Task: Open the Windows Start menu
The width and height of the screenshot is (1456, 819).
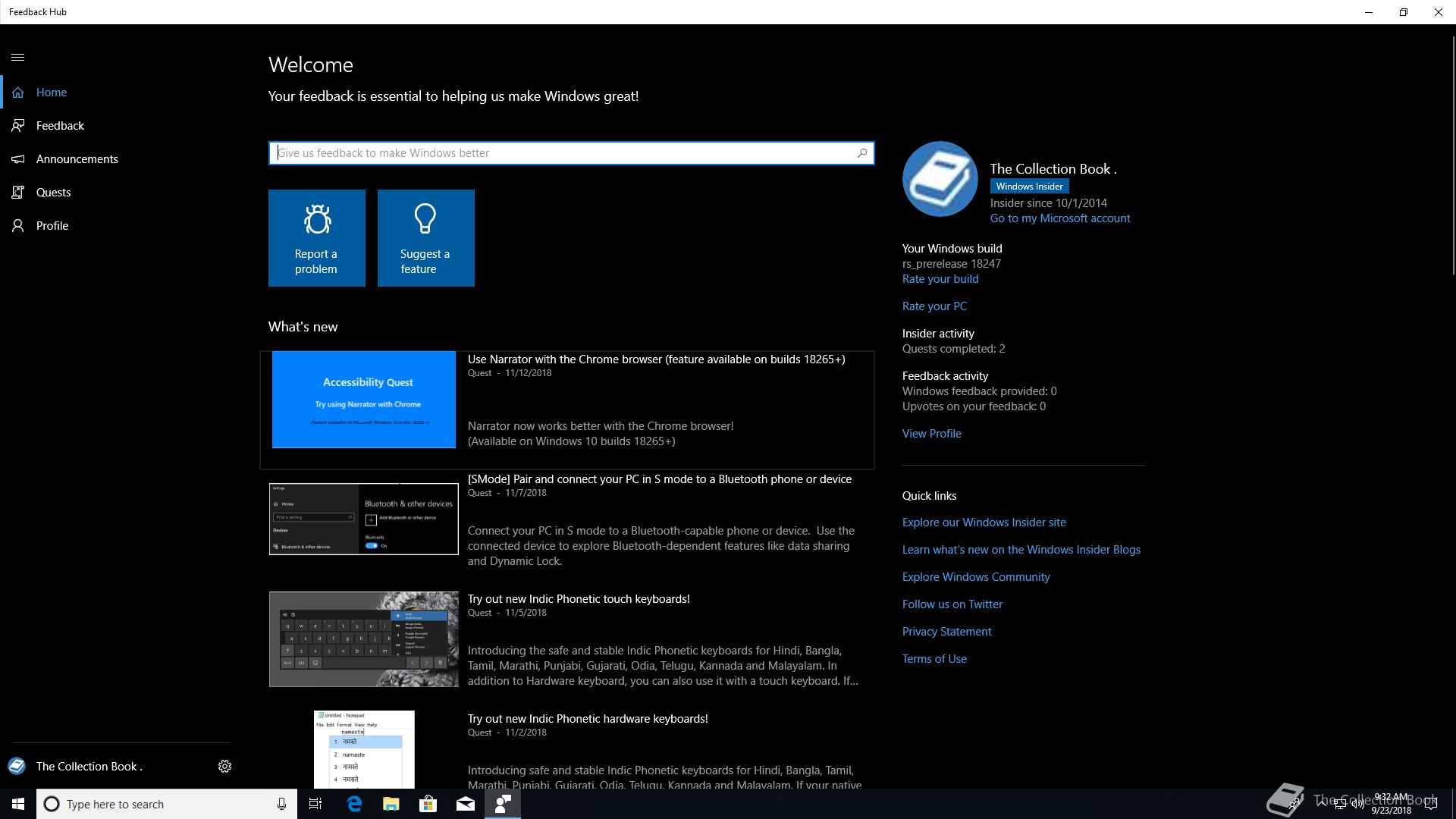Action: coord(18,804)
